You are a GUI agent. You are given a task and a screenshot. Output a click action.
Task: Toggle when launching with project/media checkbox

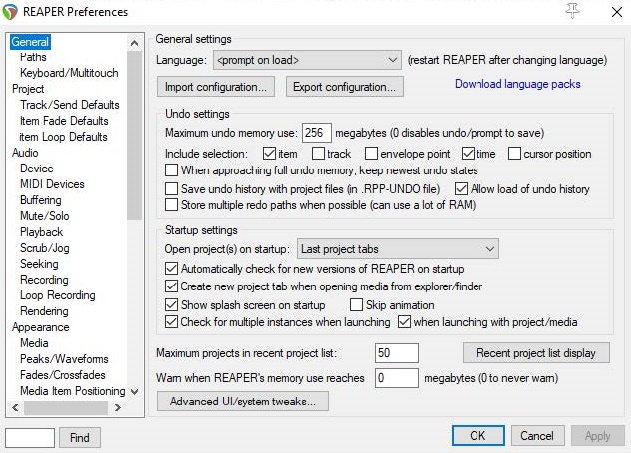tap(404, 321)
